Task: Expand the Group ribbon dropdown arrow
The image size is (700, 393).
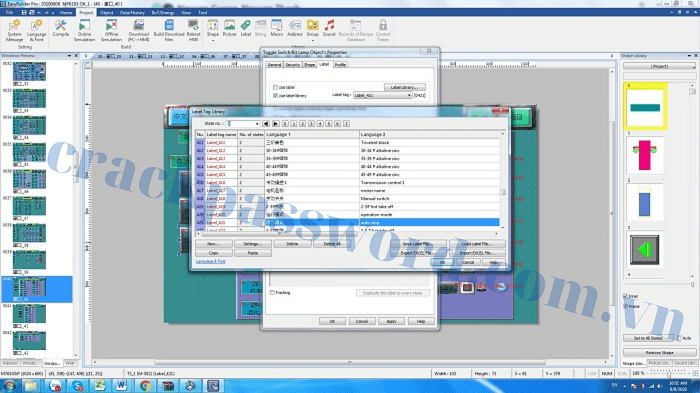Action: 312,41
